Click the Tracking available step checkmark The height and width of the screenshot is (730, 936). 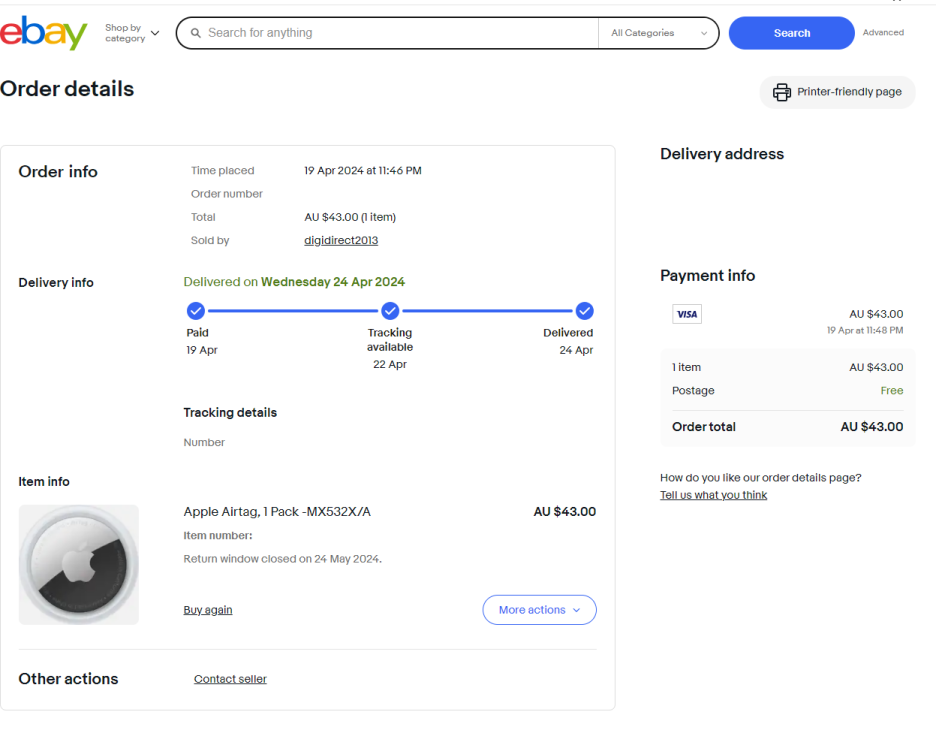[390, 311]
